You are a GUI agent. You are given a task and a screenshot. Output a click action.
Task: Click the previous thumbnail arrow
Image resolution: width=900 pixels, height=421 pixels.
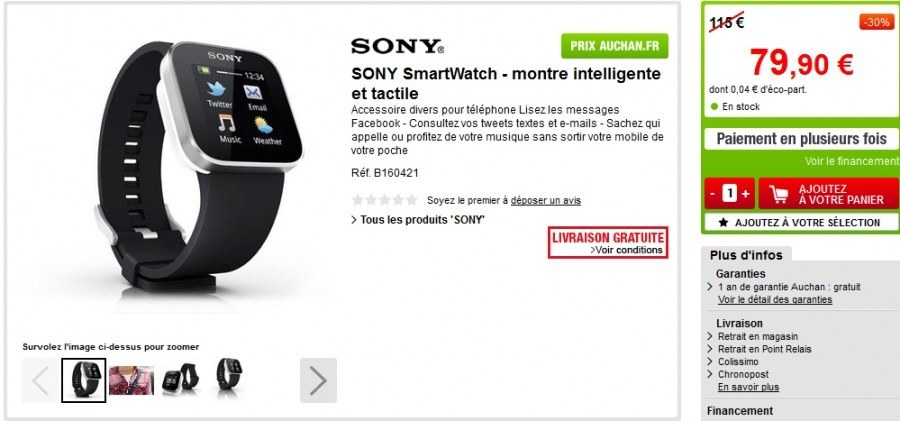[40, 380]
